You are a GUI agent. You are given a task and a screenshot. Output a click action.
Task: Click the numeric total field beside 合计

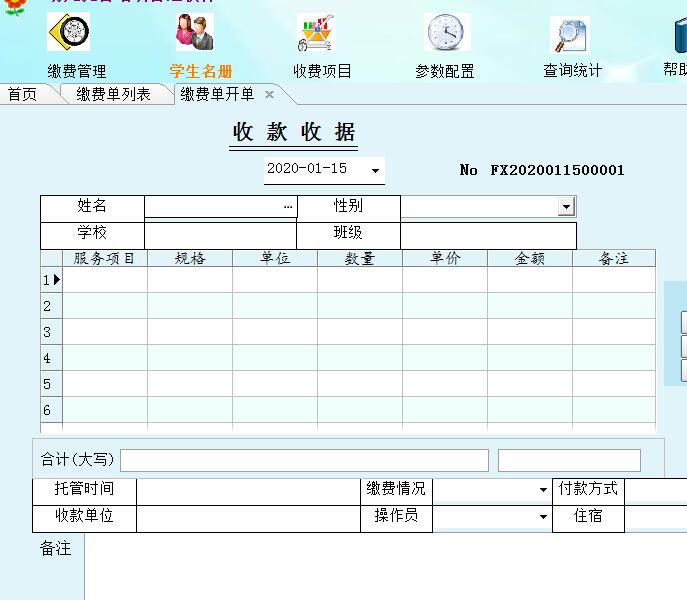coord(569,460)
